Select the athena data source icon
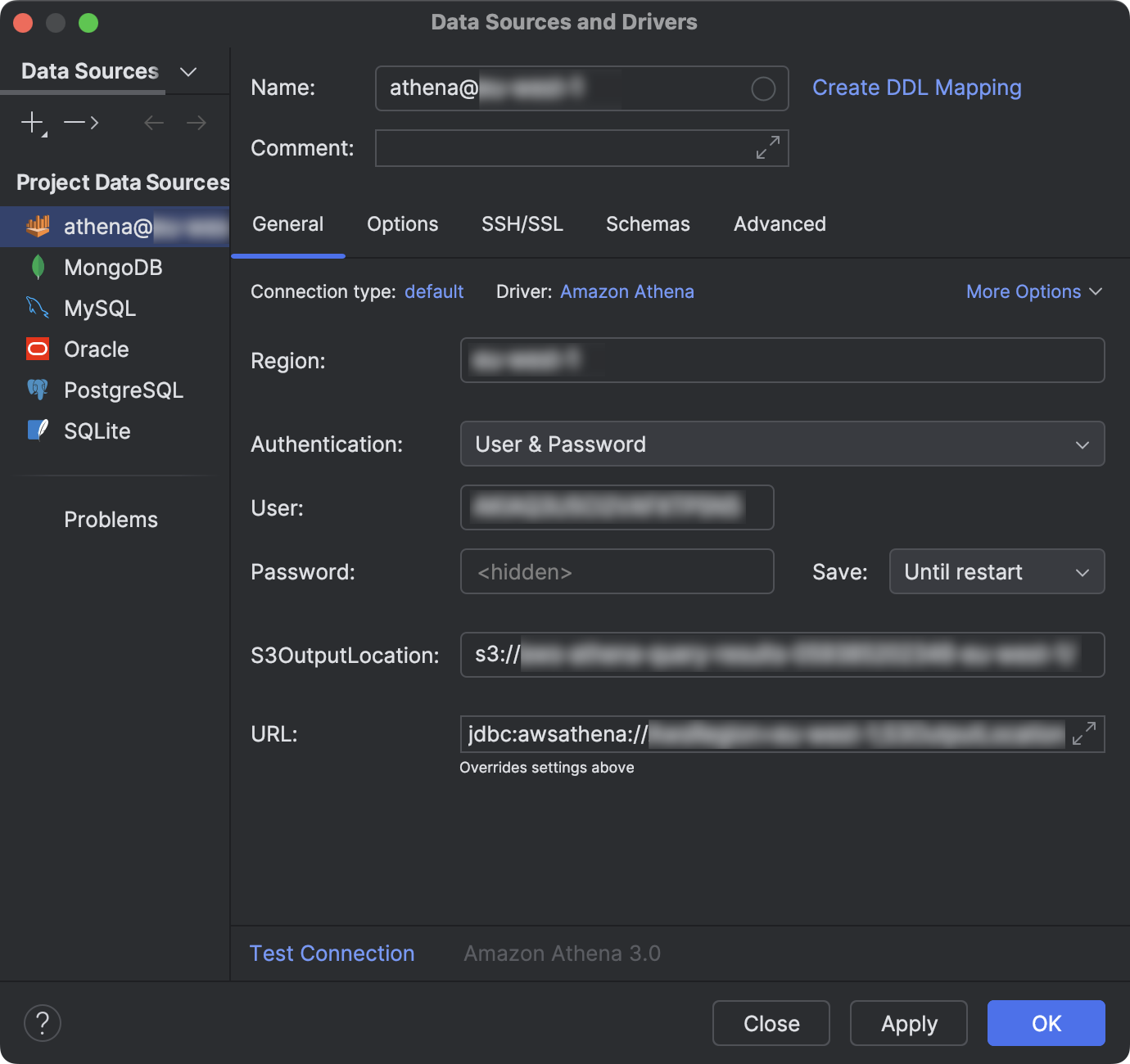This screenshot has height=1064, width=1130. 38,227
